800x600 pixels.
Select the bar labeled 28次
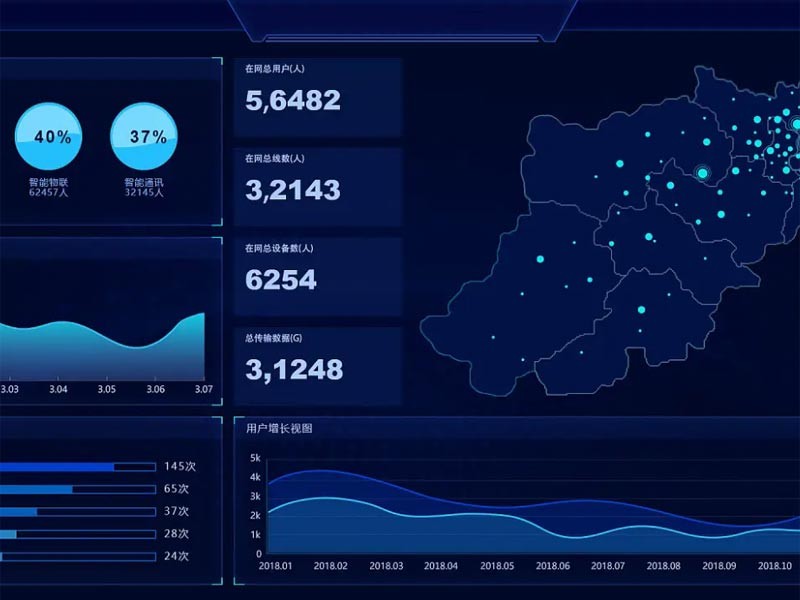[x=78, y=534]
